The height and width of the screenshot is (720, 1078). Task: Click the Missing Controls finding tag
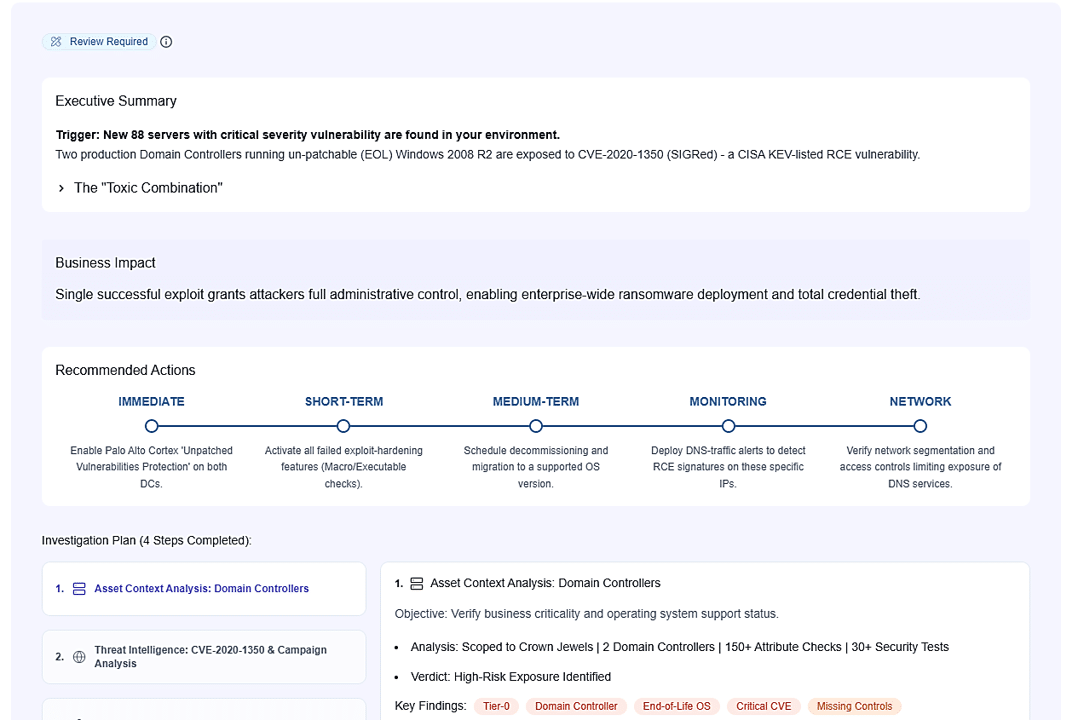(854, 706)
